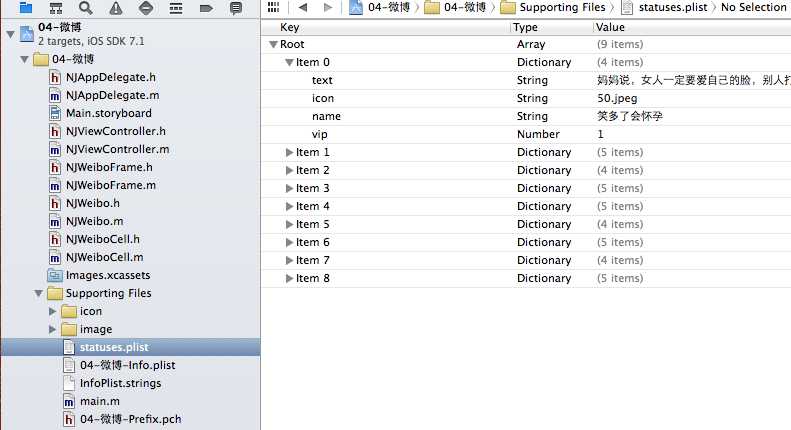
Task: Go forward with the right arrow
Action: [x=328, y=7]
